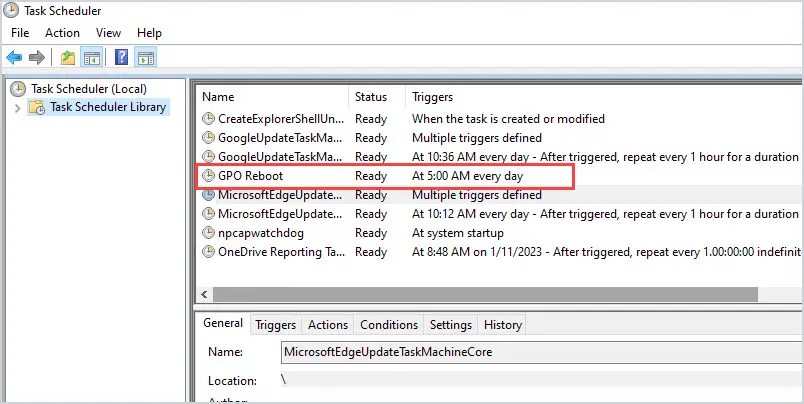Click the Task Scheduler title bar clock icon
This screenshot has width=804, height=404.
(11, 10)
